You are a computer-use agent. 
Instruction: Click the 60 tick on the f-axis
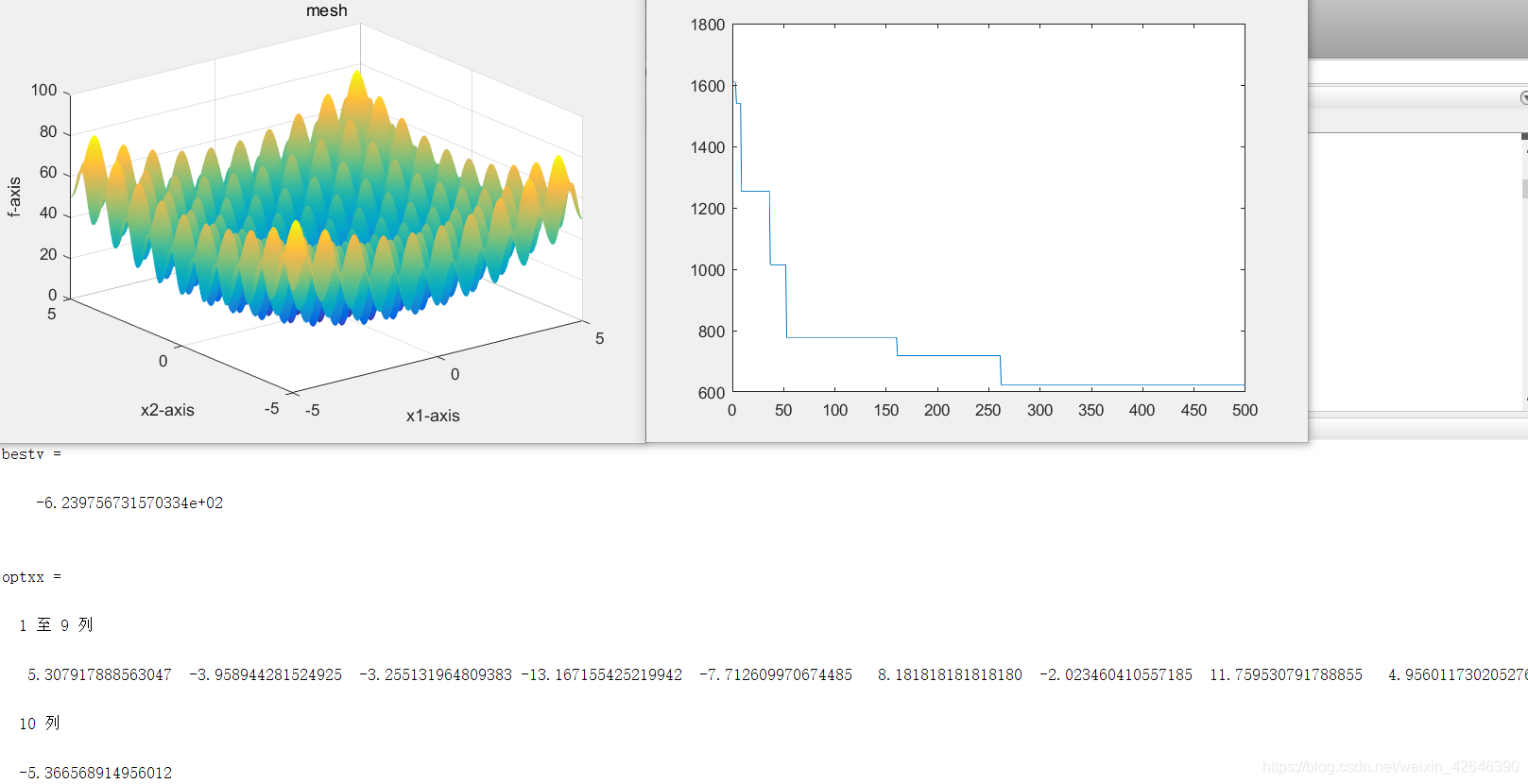coord(48,172)
